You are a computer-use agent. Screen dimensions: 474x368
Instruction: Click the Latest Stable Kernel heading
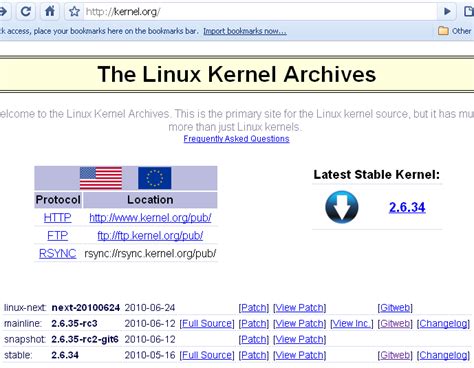(377, 174)
